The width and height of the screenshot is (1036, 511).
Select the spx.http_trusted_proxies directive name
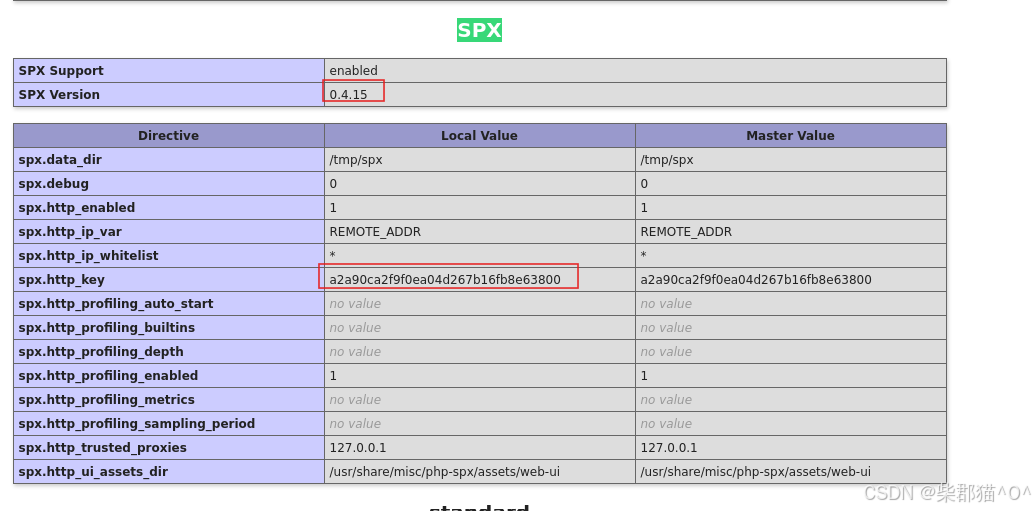coord(102,448)
